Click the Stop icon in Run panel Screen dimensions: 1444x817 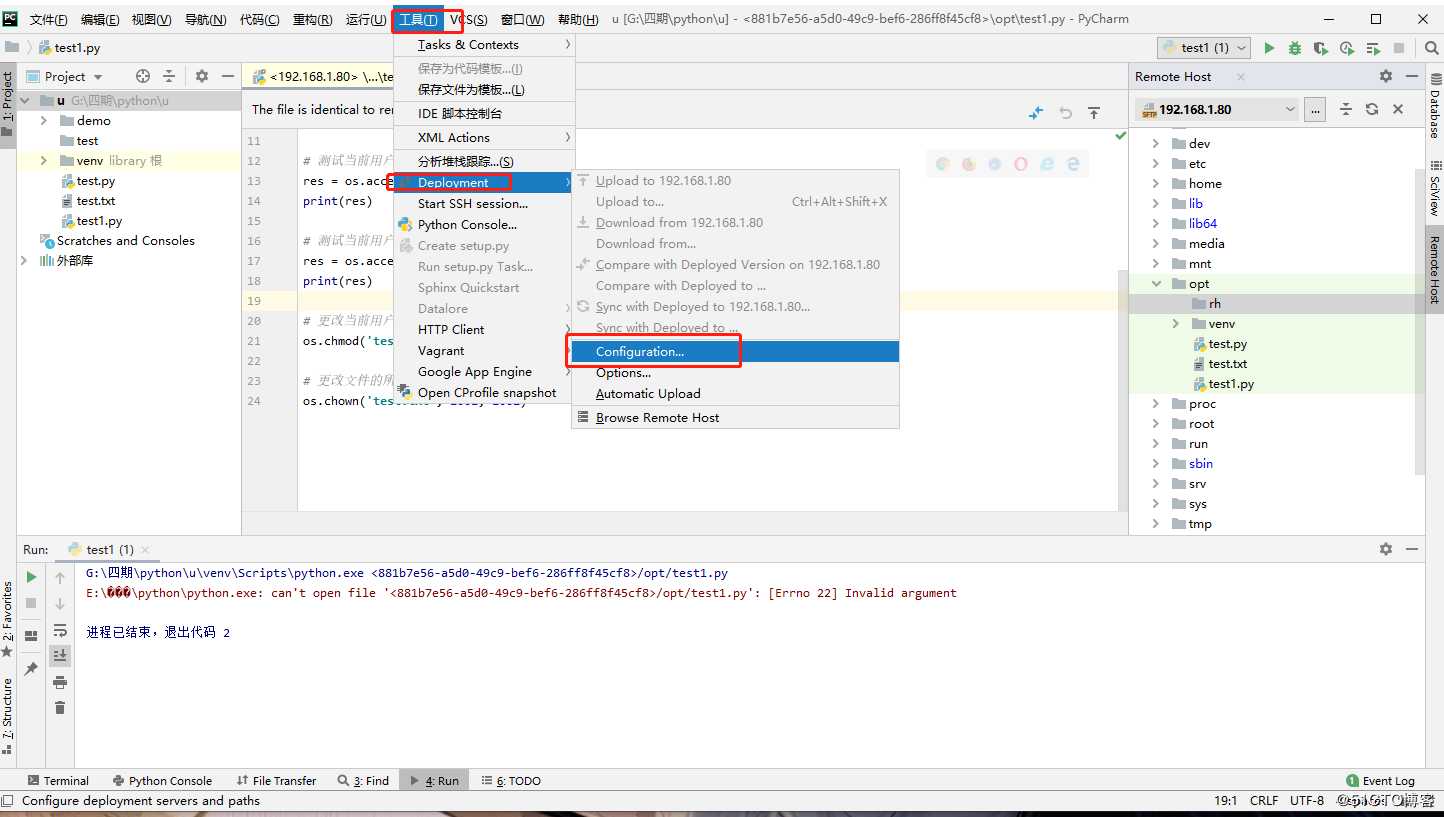31,603
